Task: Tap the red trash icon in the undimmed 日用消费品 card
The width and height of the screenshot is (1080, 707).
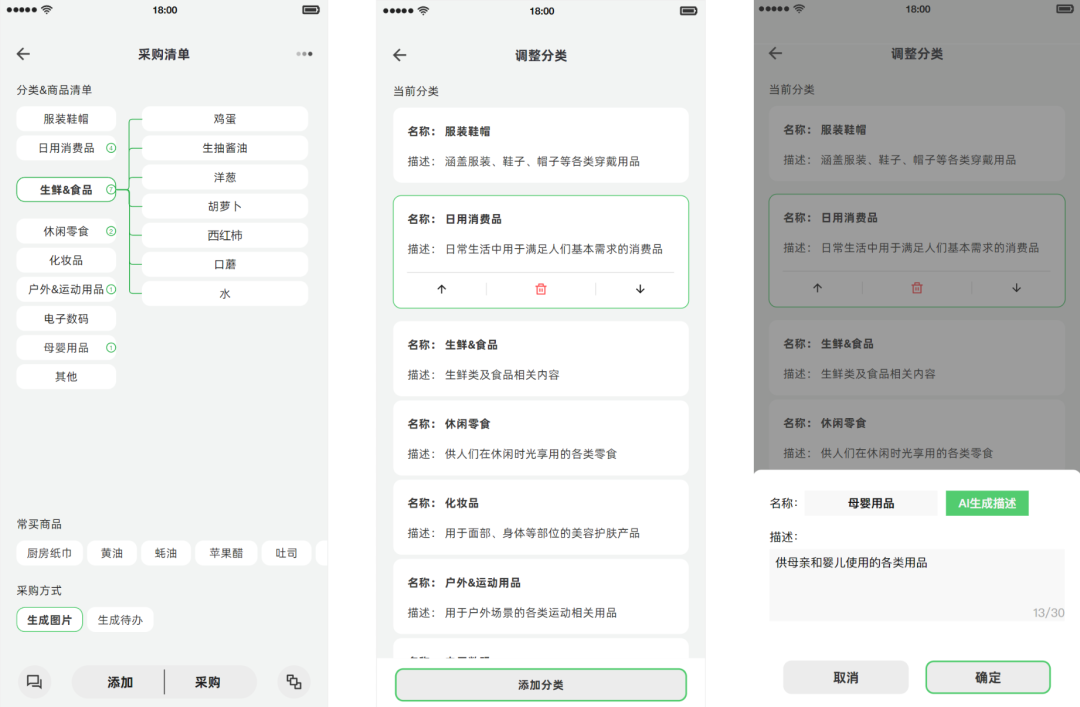Action: (x=541, y=289)
